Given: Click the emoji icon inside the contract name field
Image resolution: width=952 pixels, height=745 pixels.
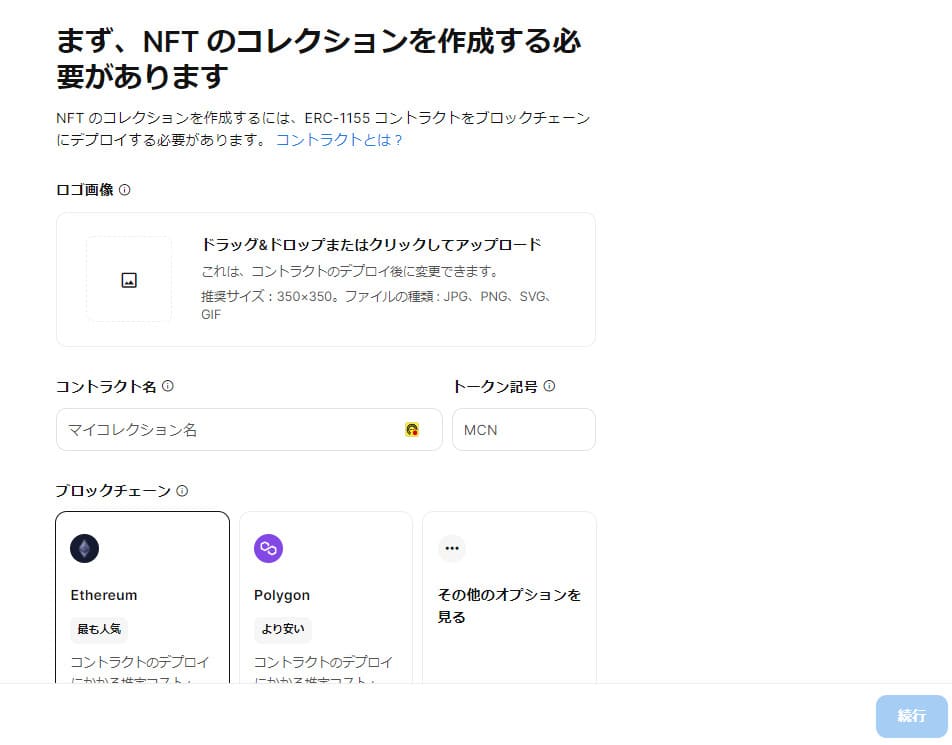Looking at the screenshot, I should pos(412,429).
